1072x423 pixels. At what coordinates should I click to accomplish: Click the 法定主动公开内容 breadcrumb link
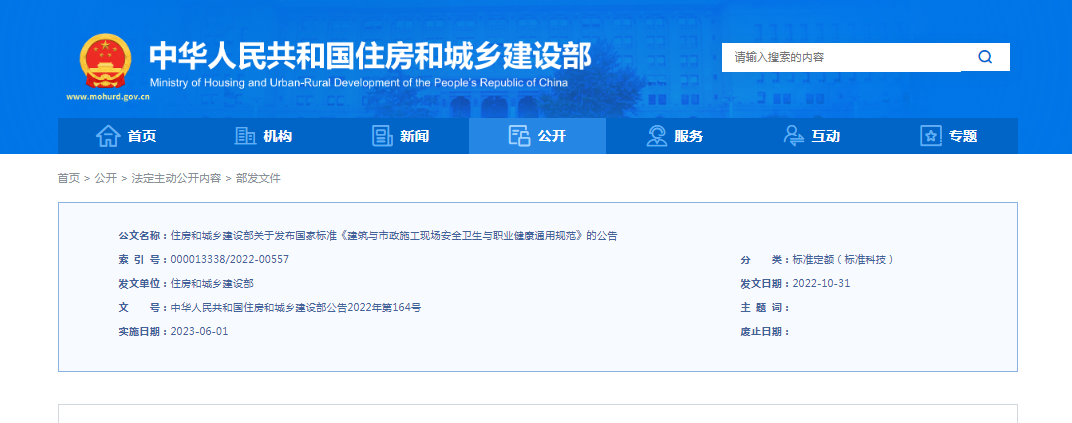coord(176,178)
